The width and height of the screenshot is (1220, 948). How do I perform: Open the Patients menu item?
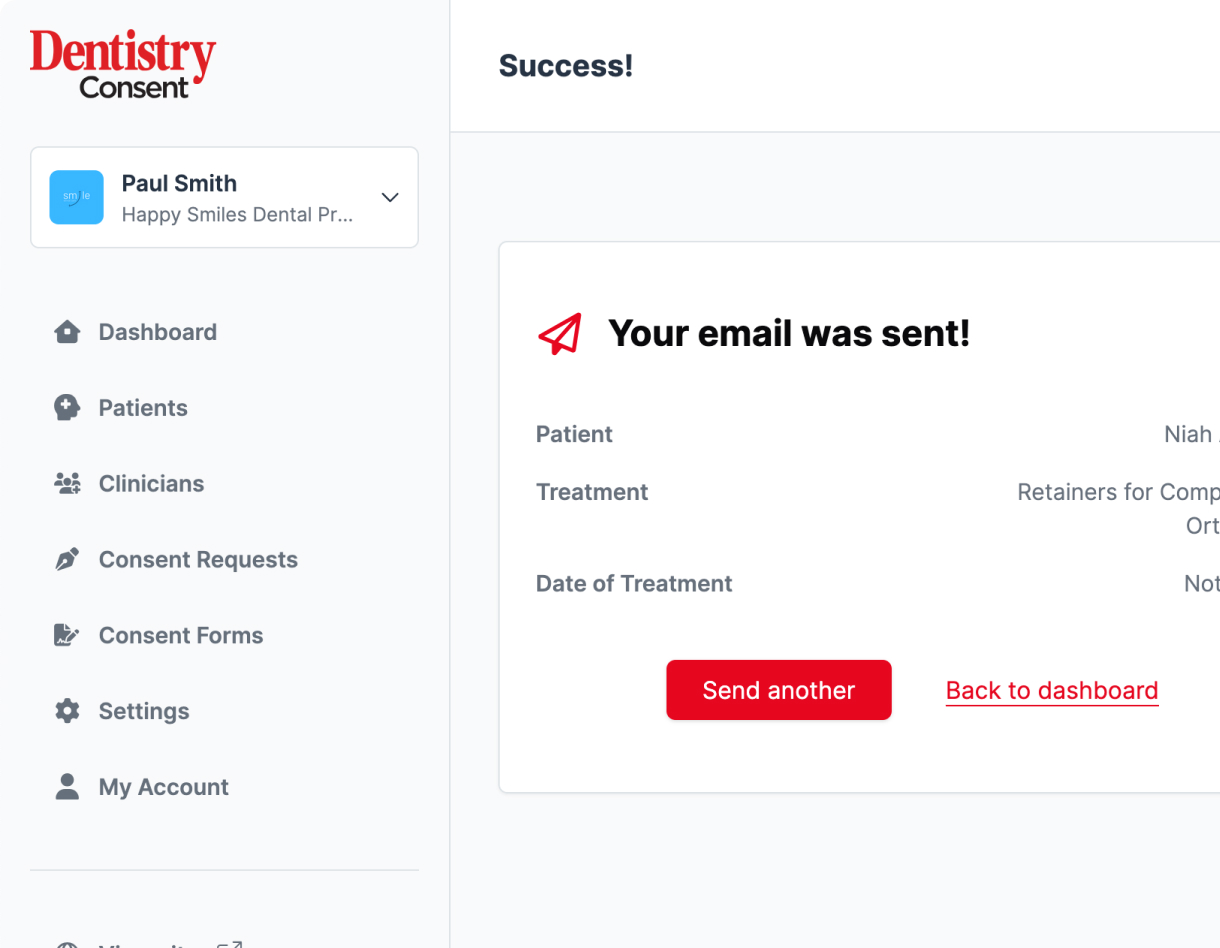point(143,408)
